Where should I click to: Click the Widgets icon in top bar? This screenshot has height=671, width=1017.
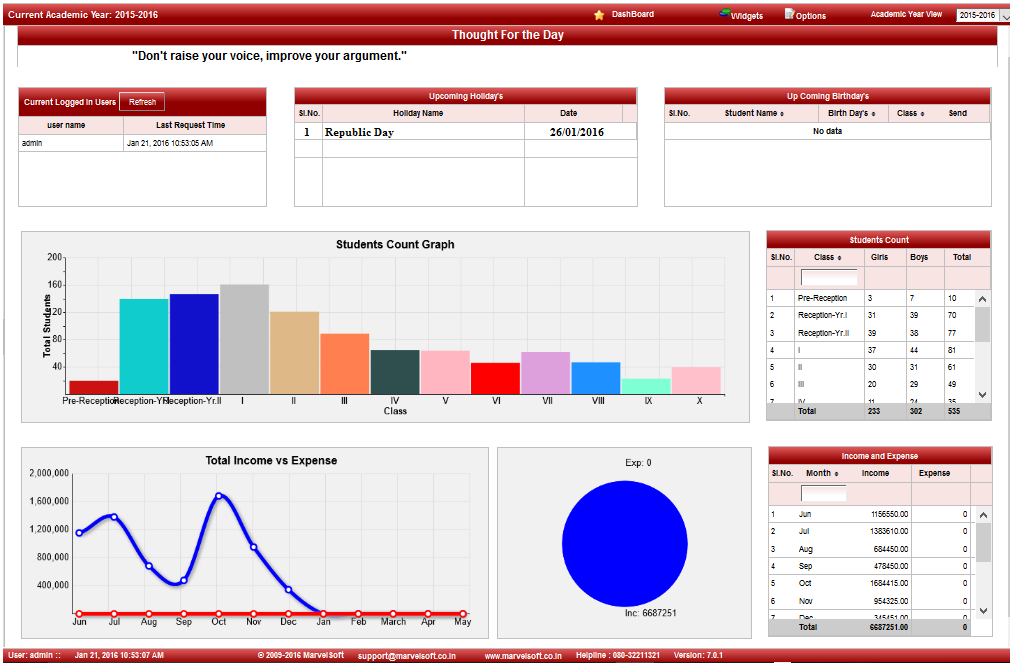tap(725, 14)
